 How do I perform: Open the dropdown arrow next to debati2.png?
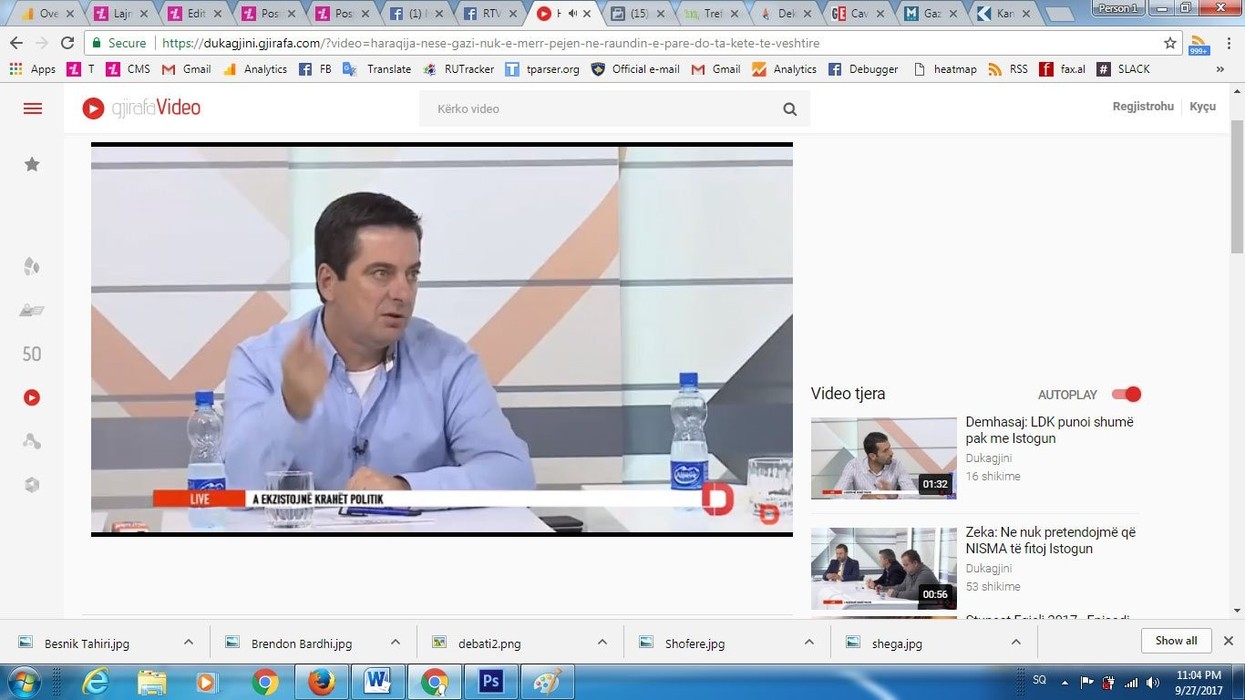[x=602, y=642]
